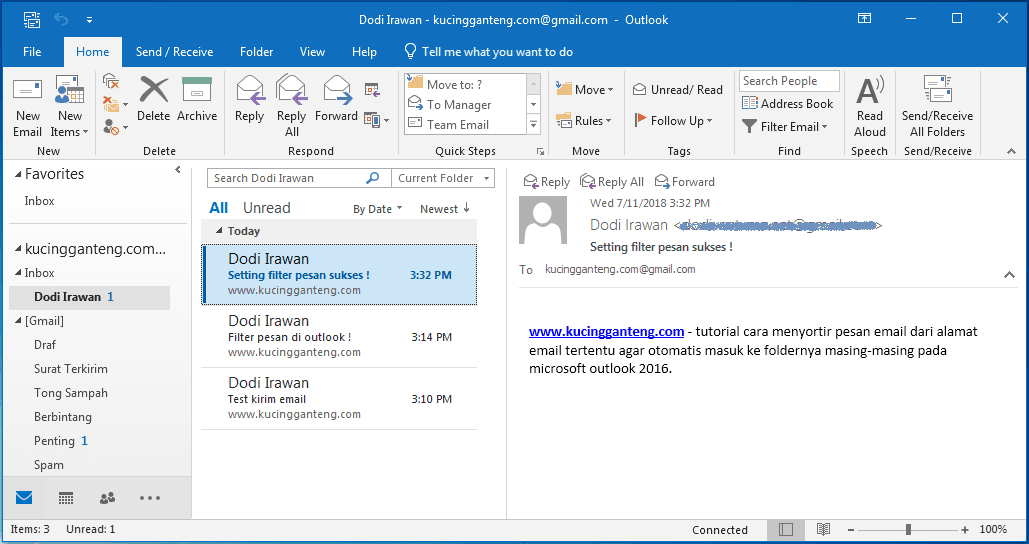This screenshot has height=544, width=1029.
Task: Open the Rules dropdown
Action: point(583,121)
